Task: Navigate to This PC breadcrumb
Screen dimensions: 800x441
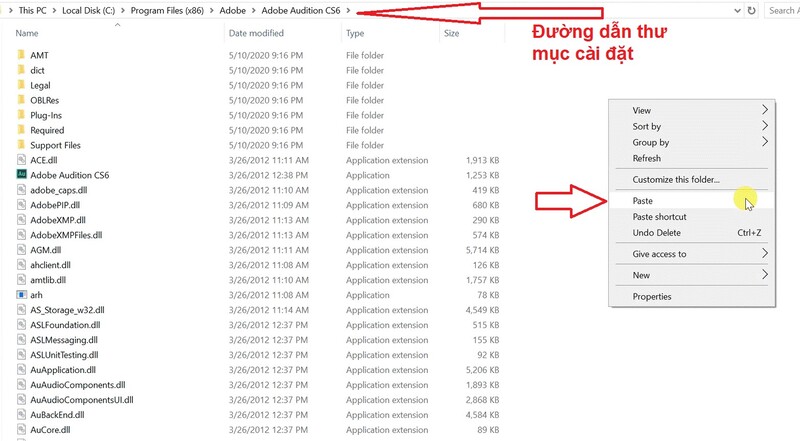Action: click(x=32, y=10)
